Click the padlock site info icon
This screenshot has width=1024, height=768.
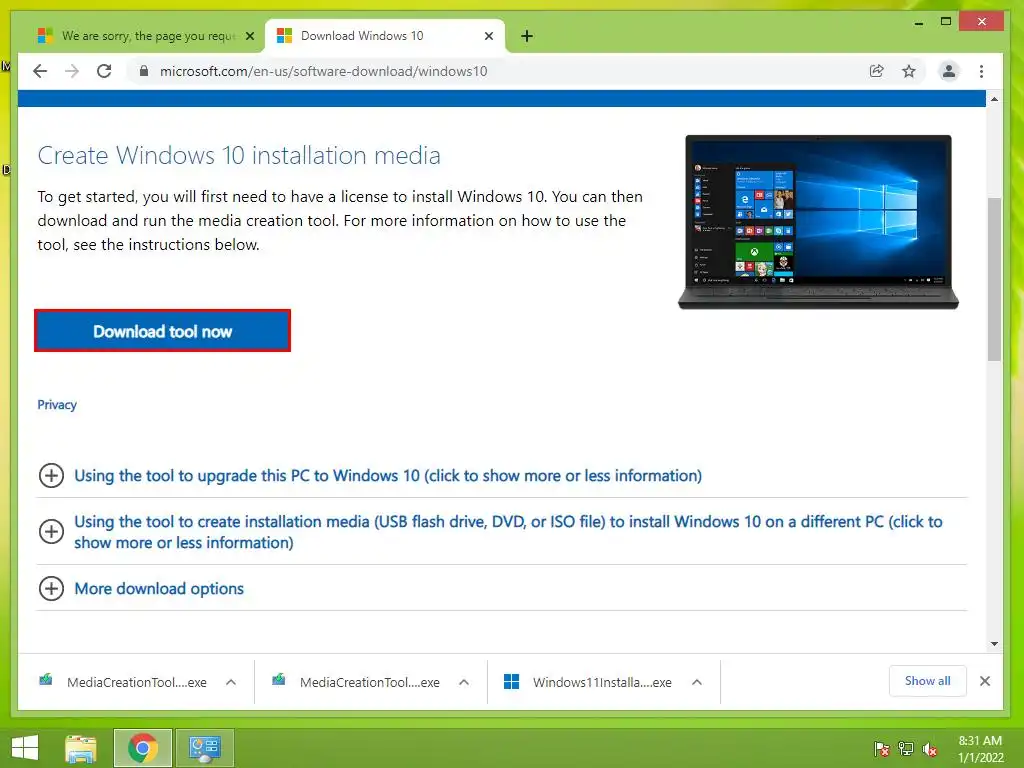144,71
